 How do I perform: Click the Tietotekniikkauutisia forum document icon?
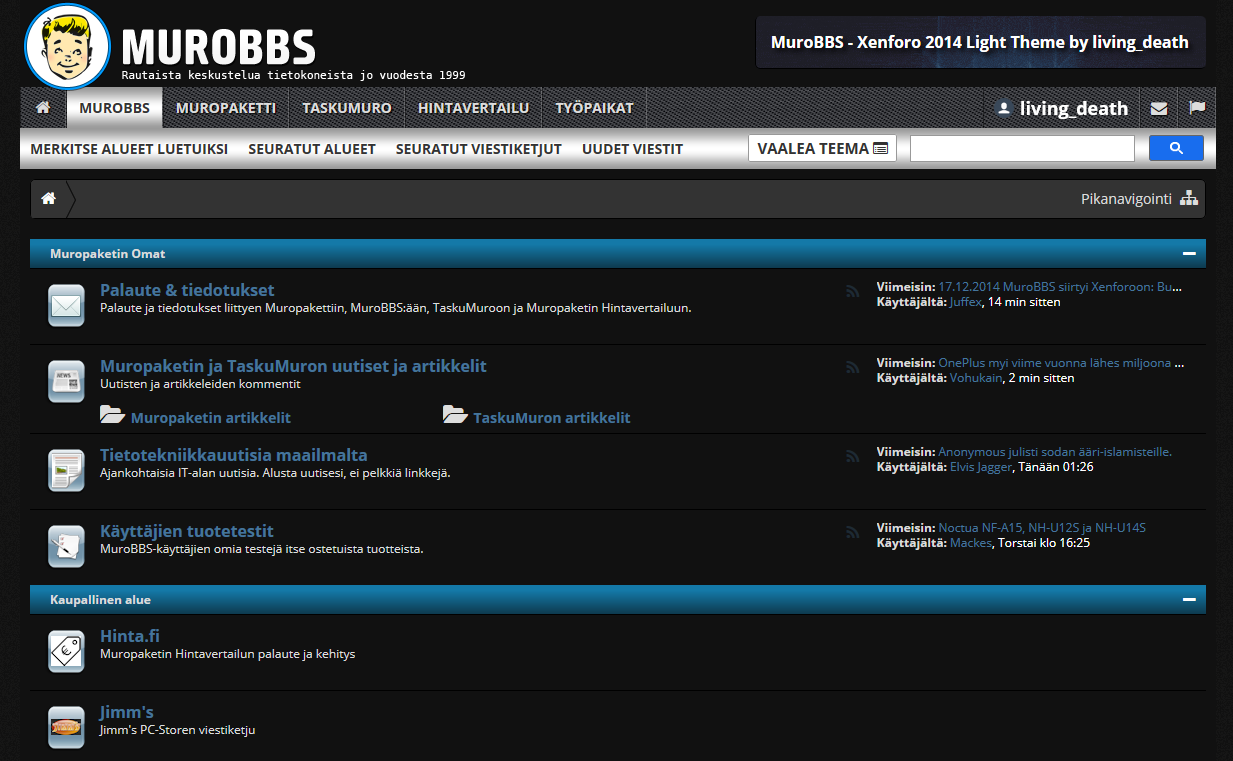click(67, 470)
